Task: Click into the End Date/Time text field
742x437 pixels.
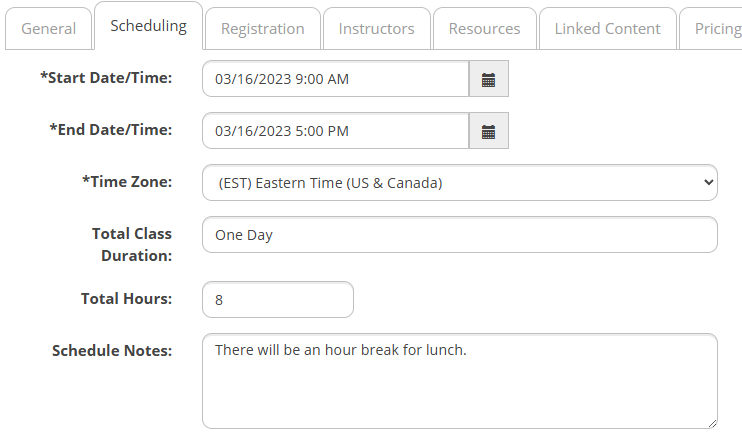Action: pos(336,131)
